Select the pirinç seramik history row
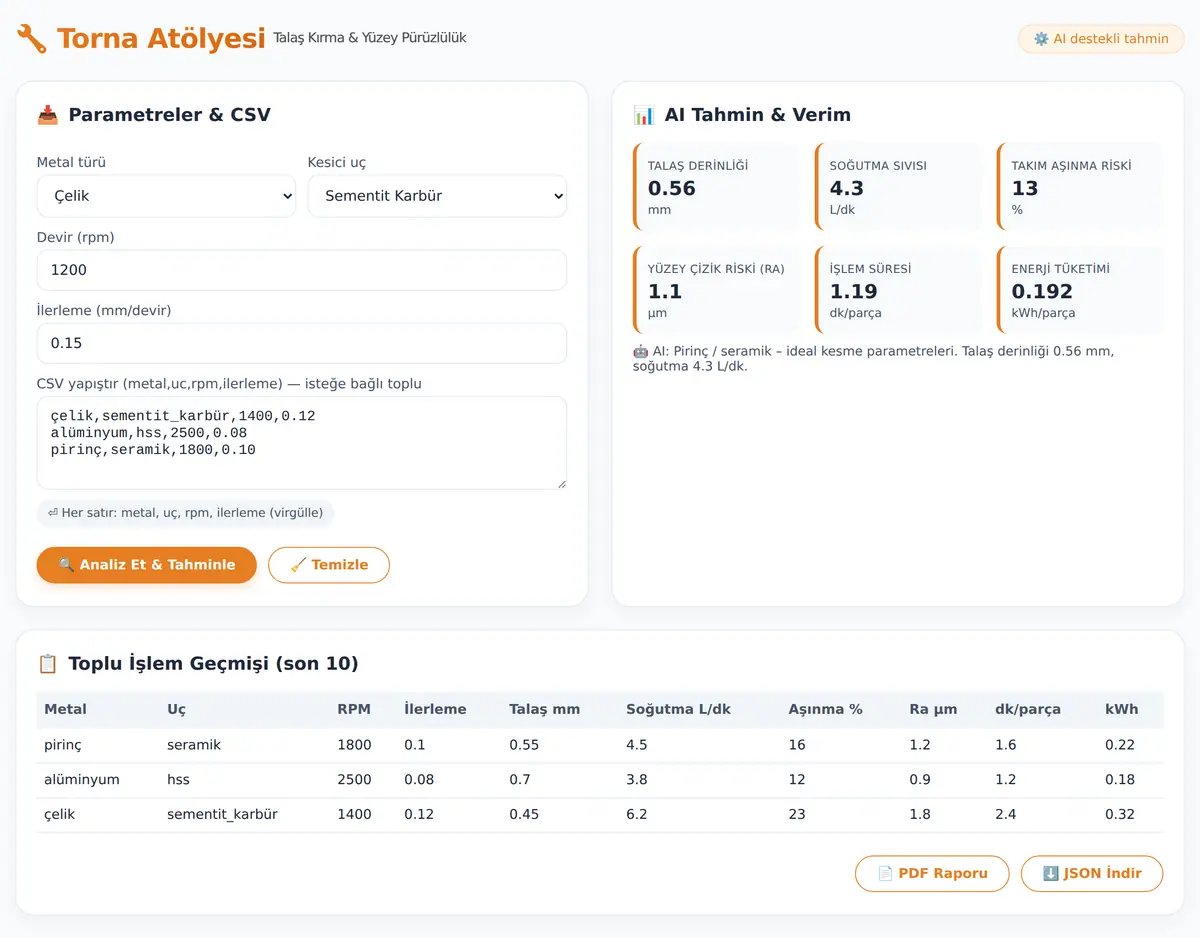Viewport: 1200px width, 938px height. 600,745
